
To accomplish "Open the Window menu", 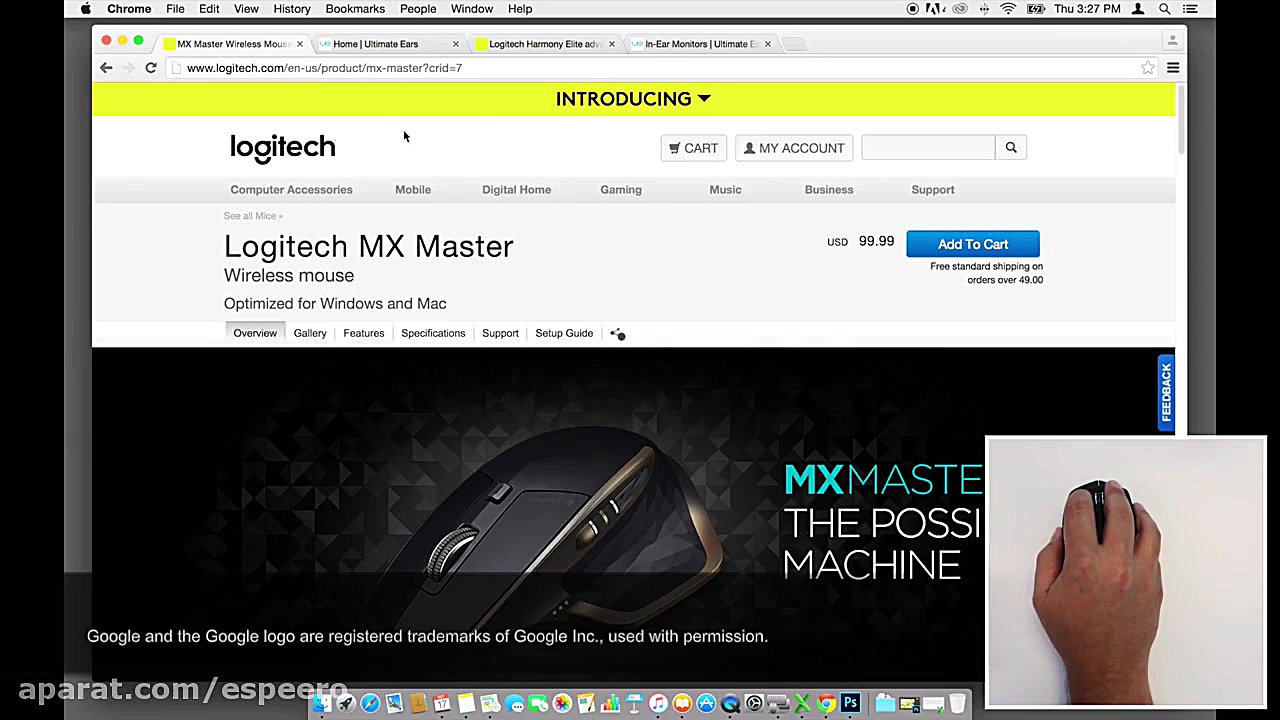I will point(472,9).
